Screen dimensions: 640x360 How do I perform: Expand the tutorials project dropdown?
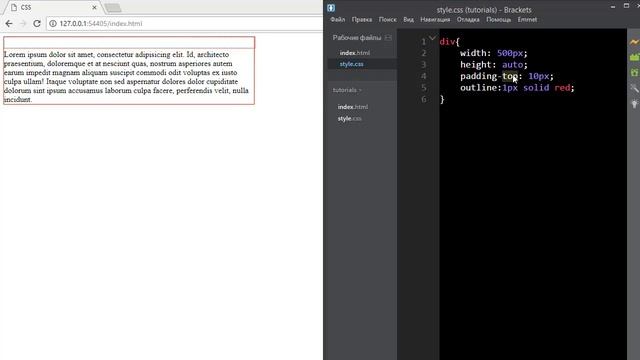[347, 90]
